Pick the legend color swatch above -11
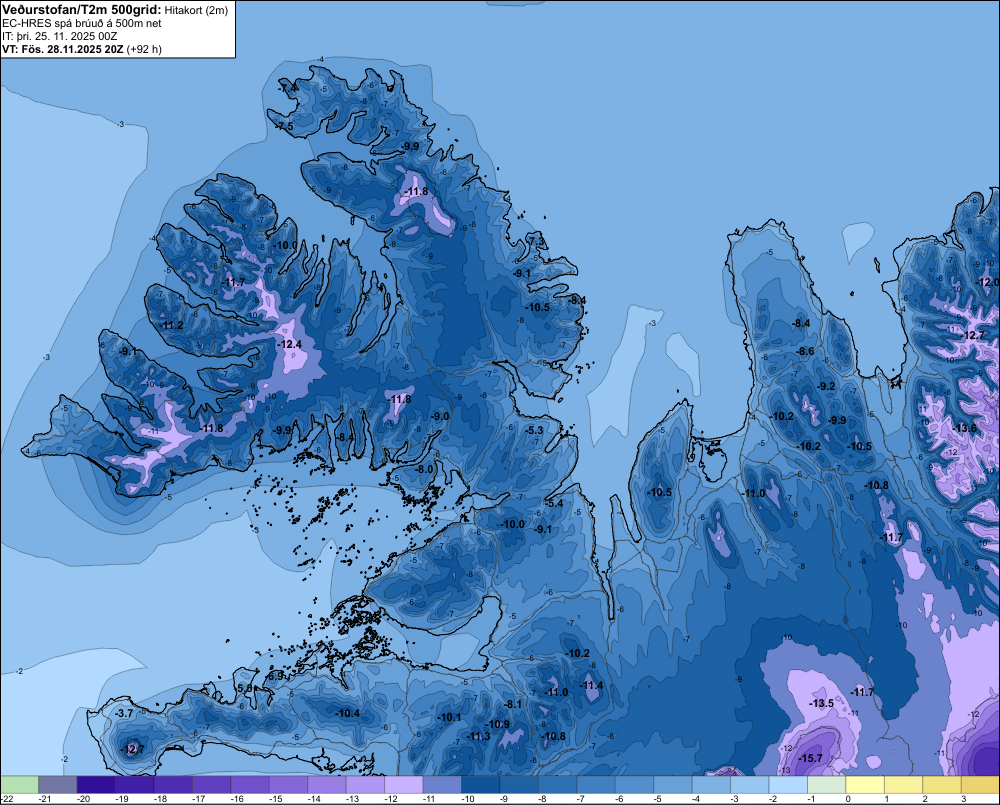1000x805 pixels. tap(442, 785)
